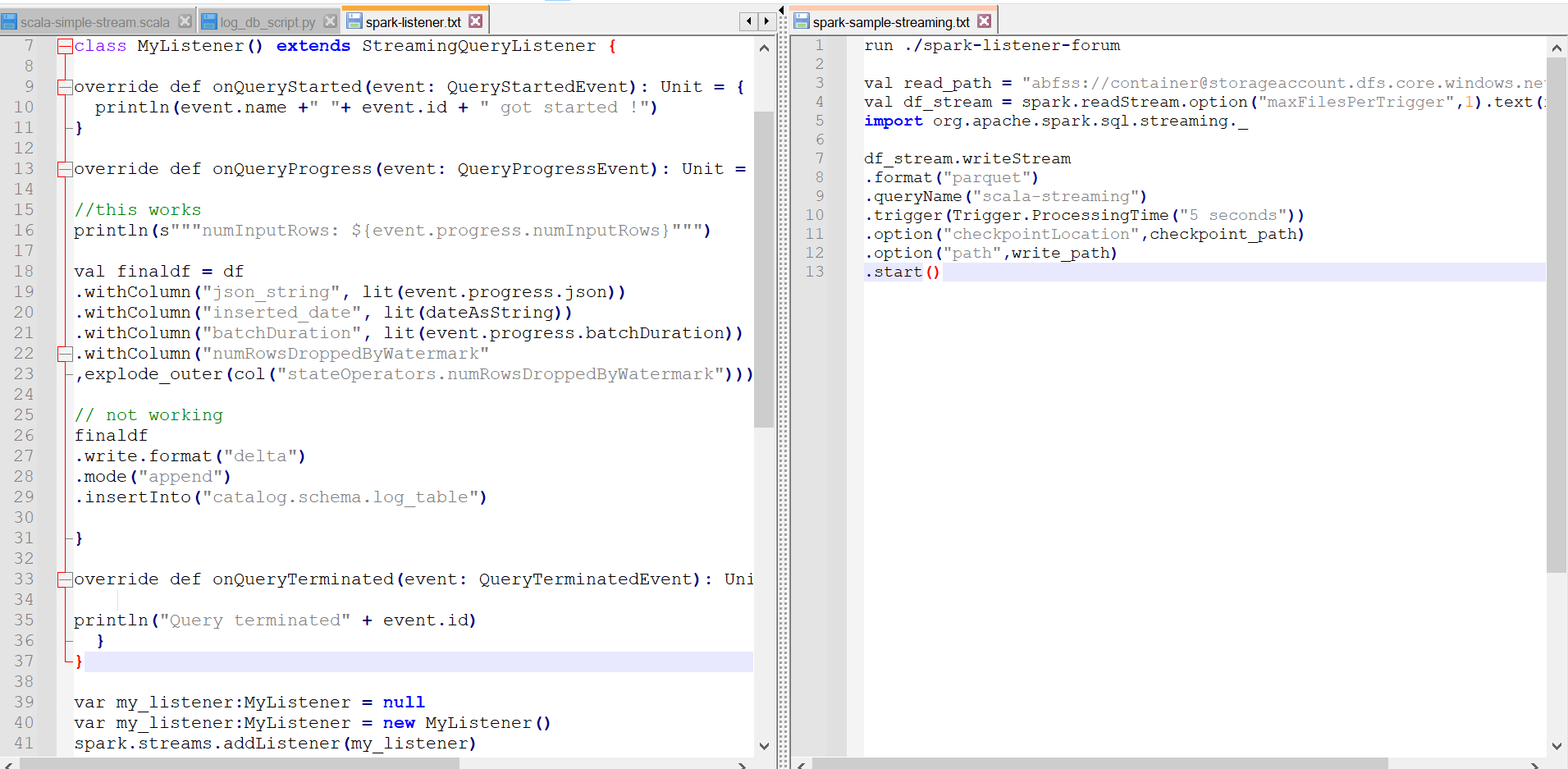This screenshot has width=1568, height=769.
Task: Click up arrow of right editor scrollbar
Action: click(1556, 48)
